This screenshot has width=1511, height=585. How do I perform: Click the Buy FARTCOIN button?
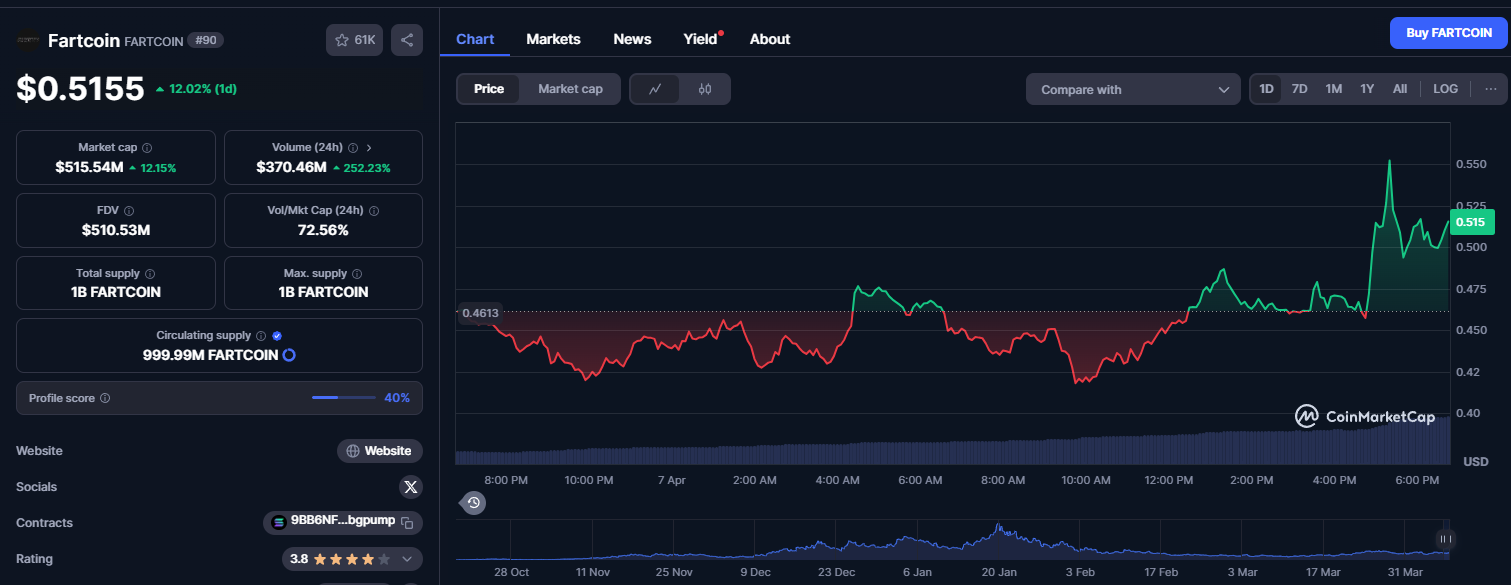coord(1448,33)
